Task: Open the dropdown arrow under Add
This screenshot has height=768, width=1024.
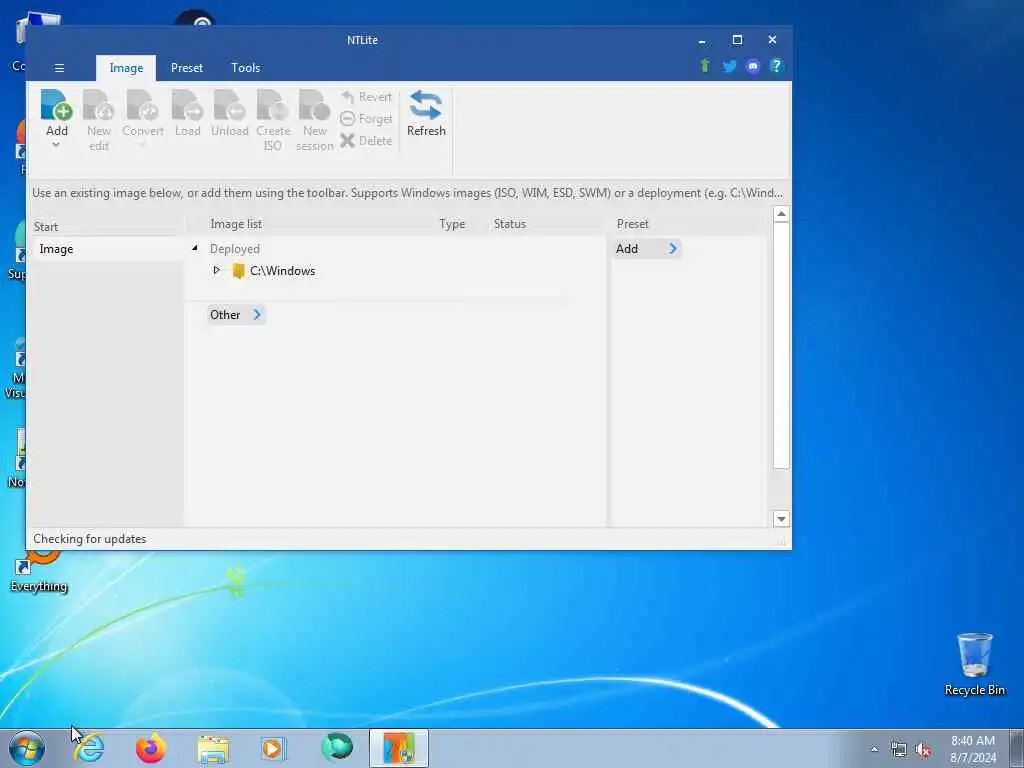Action: click(56, 145)
